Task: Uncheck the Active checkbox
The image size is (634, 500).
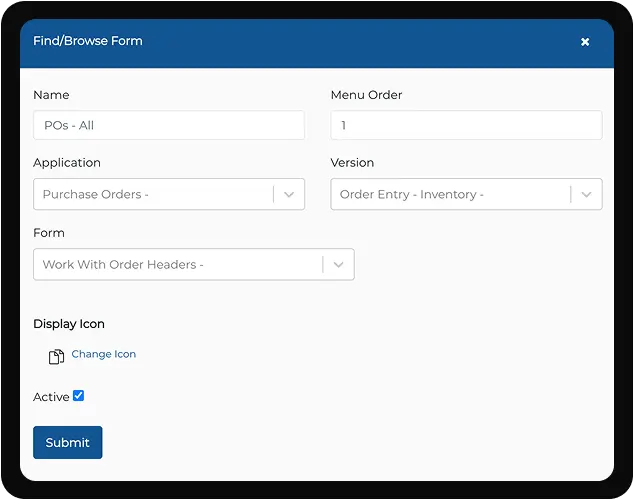Action: (78, 396)
